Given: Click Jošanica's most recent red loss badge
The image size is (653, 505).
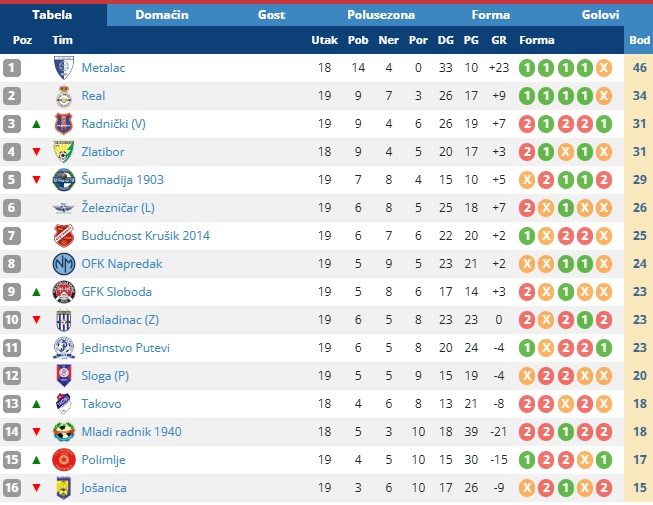Looking at the screenshot, I should (603, 488).
